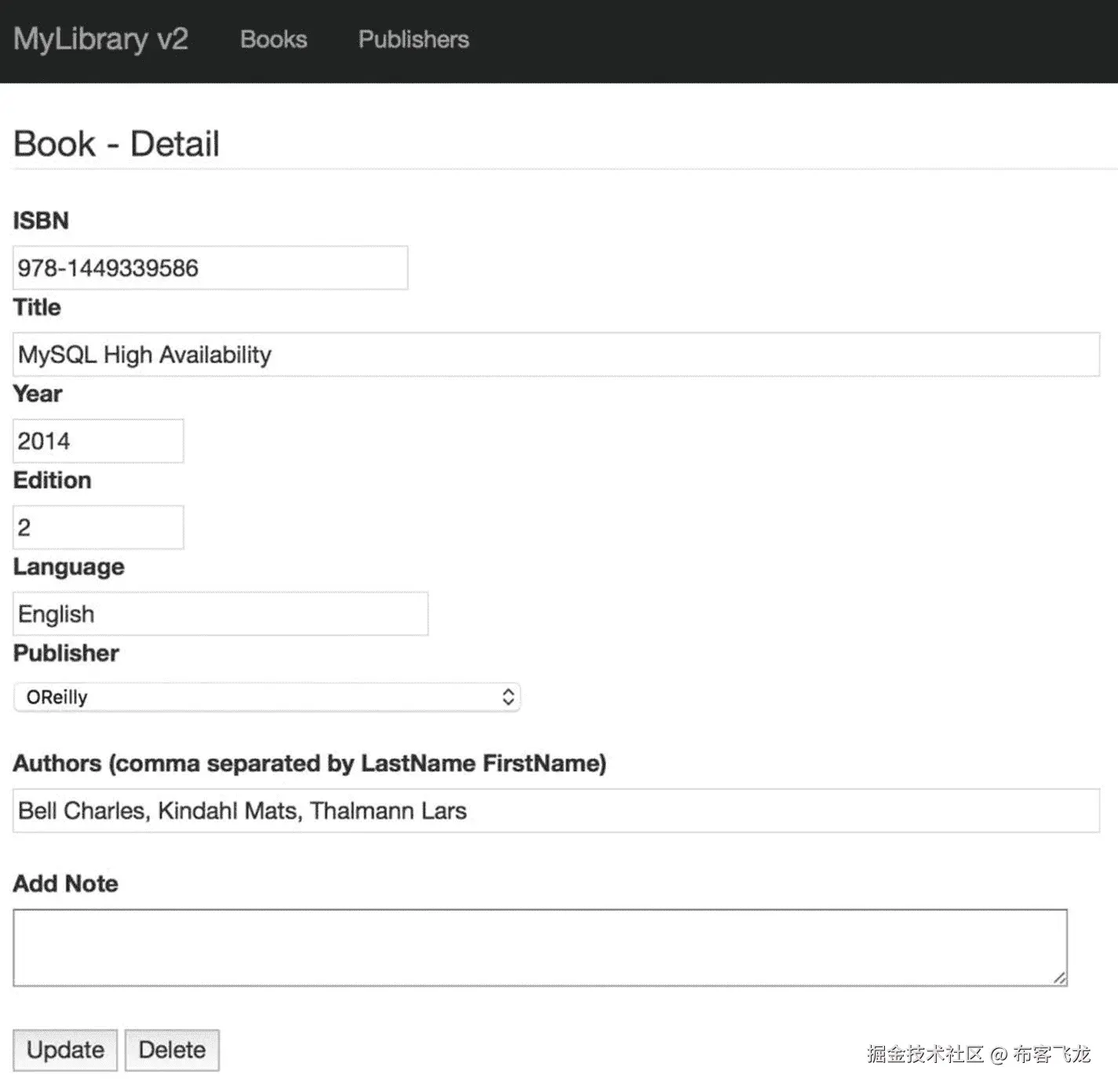
Task: Click the ISBN input field
Action: click(210, 268)
